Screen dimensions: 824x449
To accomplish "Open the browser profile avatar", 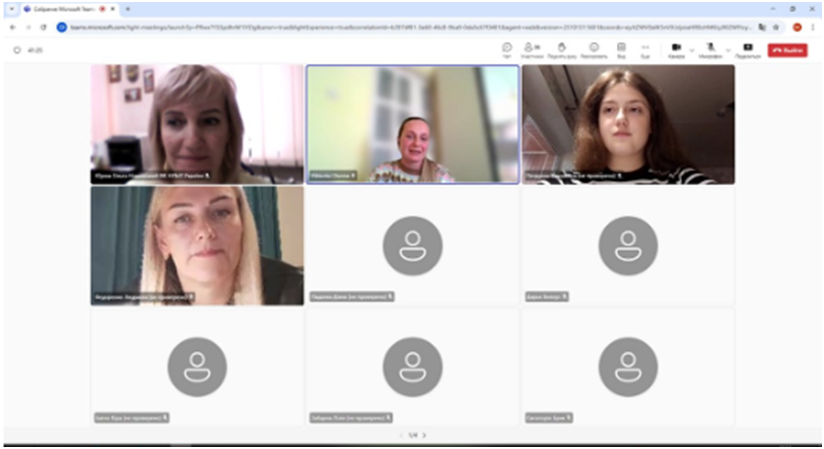I will tap(797, 27).
